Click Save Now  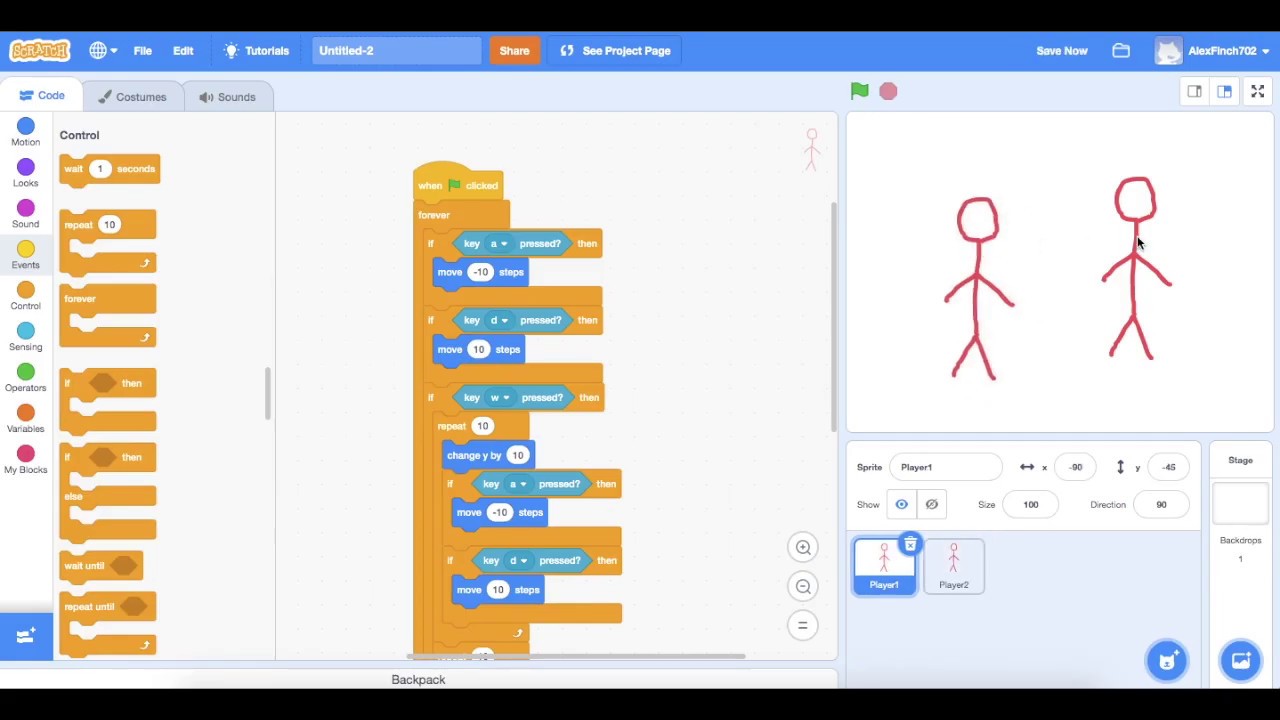[x=1062, y=50]
